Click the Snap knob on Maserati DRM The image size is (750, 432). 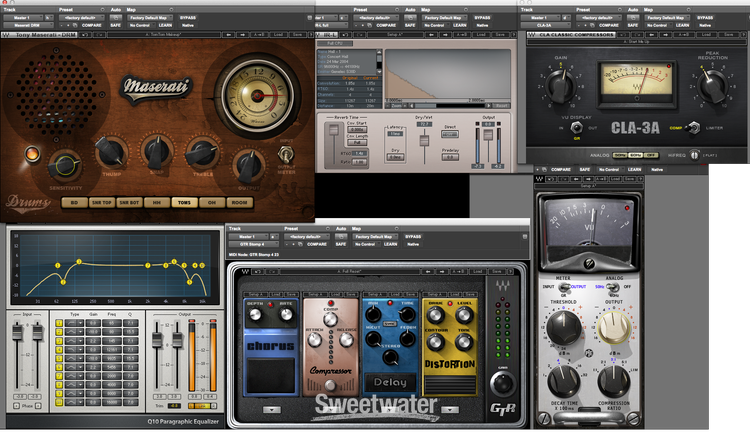[157, 152]
